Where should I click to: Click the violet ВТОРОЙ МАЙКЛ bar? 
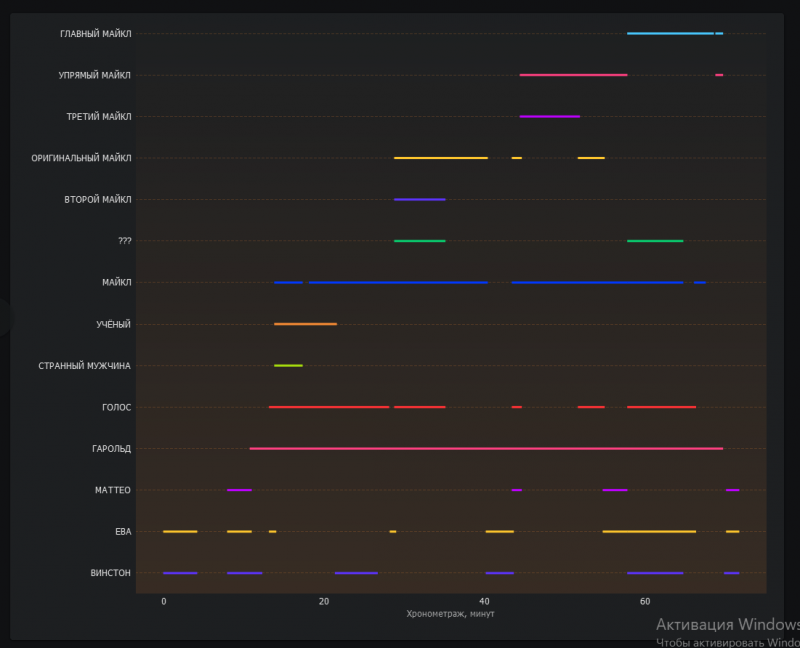(x=419, y=200)
